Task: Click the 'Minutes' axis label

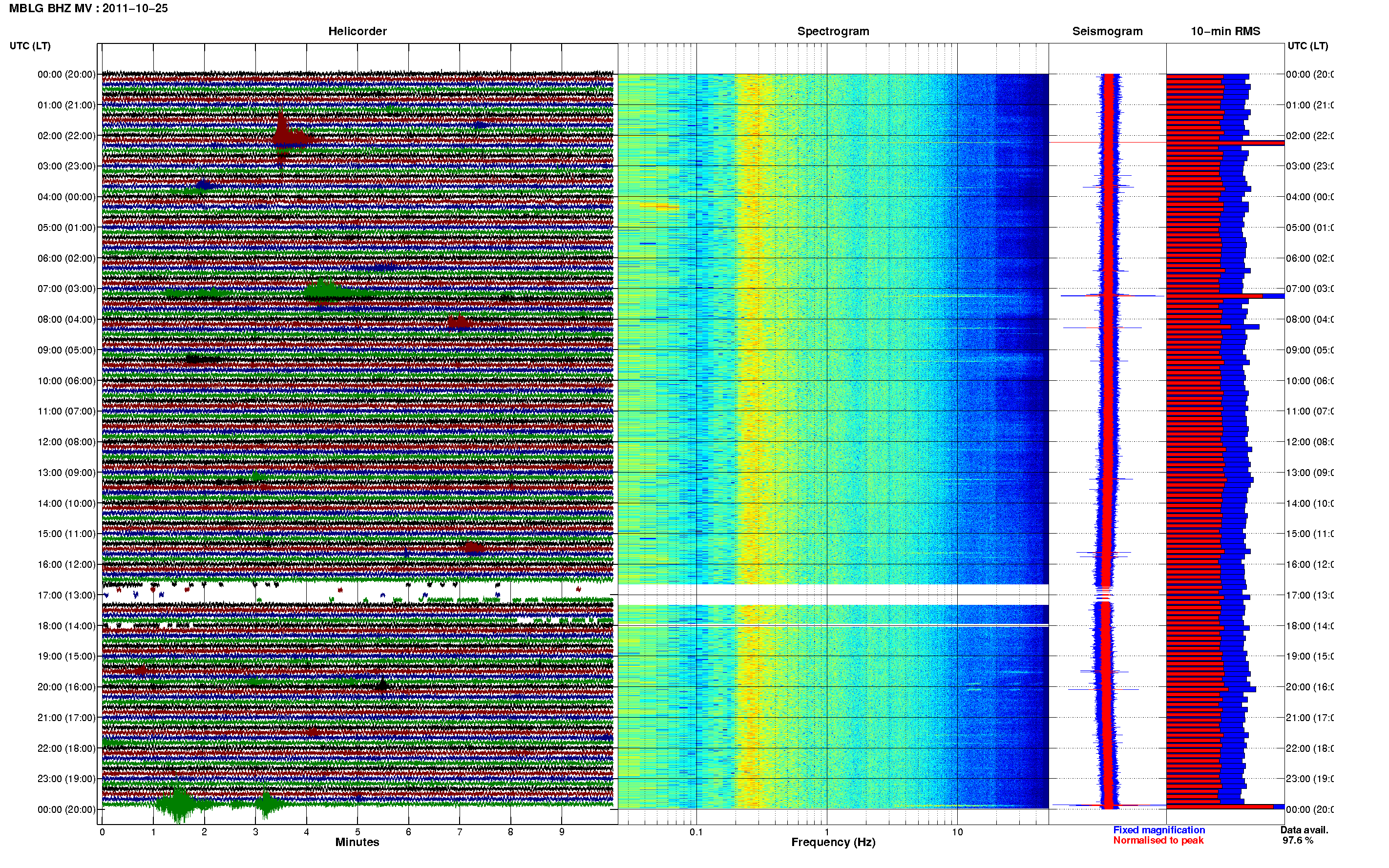Action: [x=357, y=842]
